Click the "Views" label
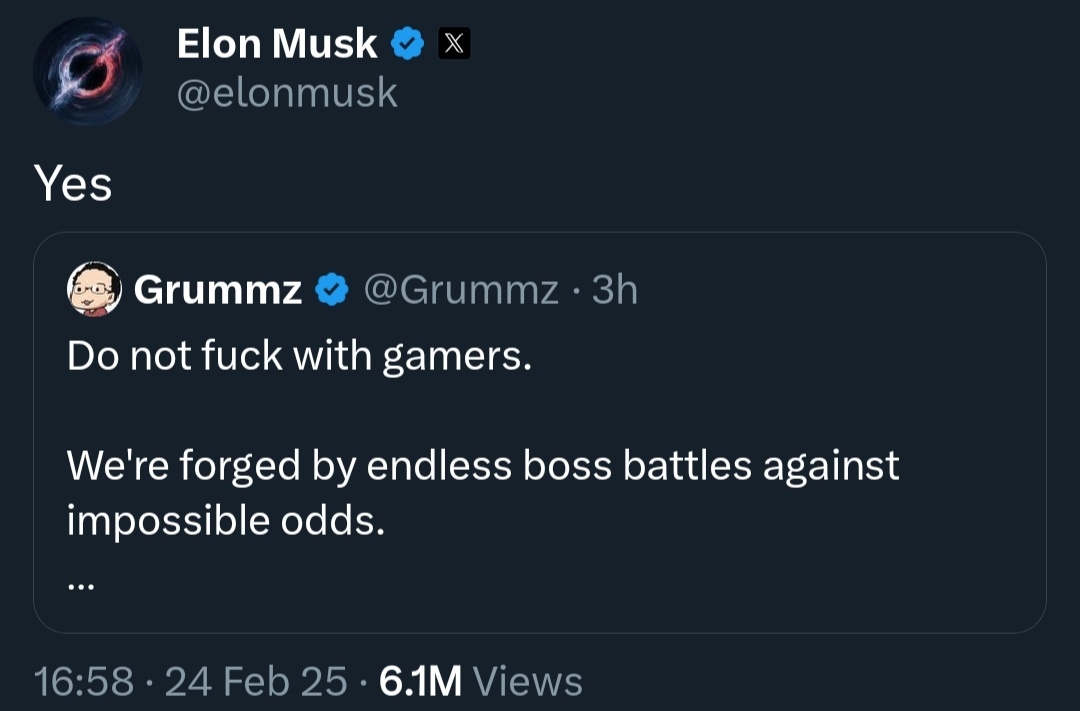Viewport: 1080px width, 711px height. [527, 682]
